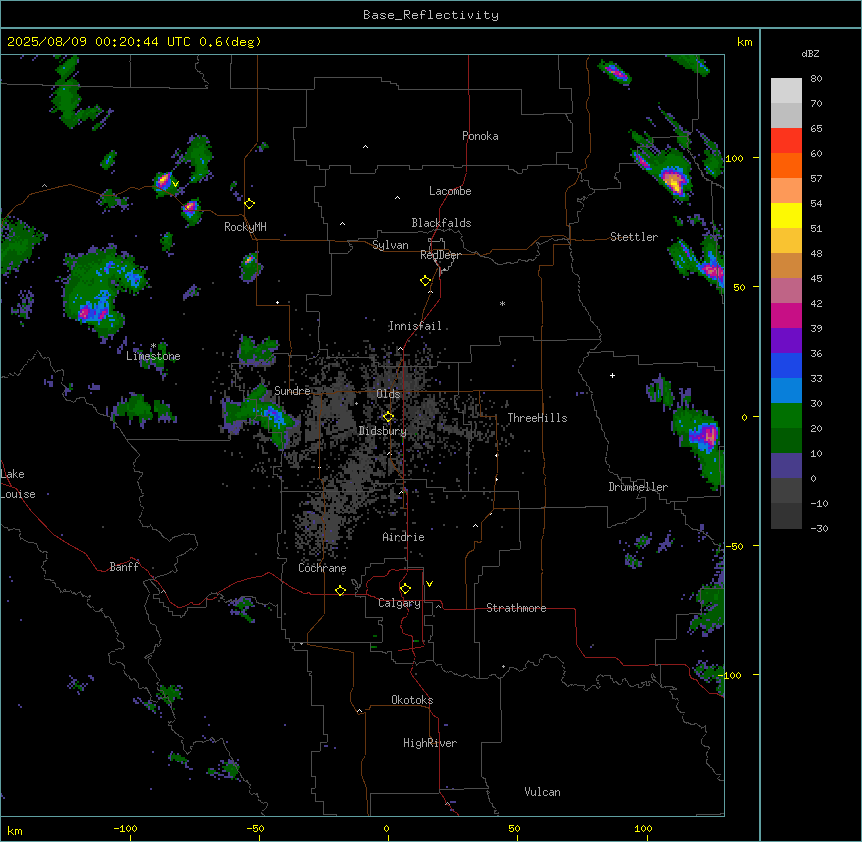Click the Sundre town label
The image size is (862, 842).
pyautogui.click(x=292, y=391)
